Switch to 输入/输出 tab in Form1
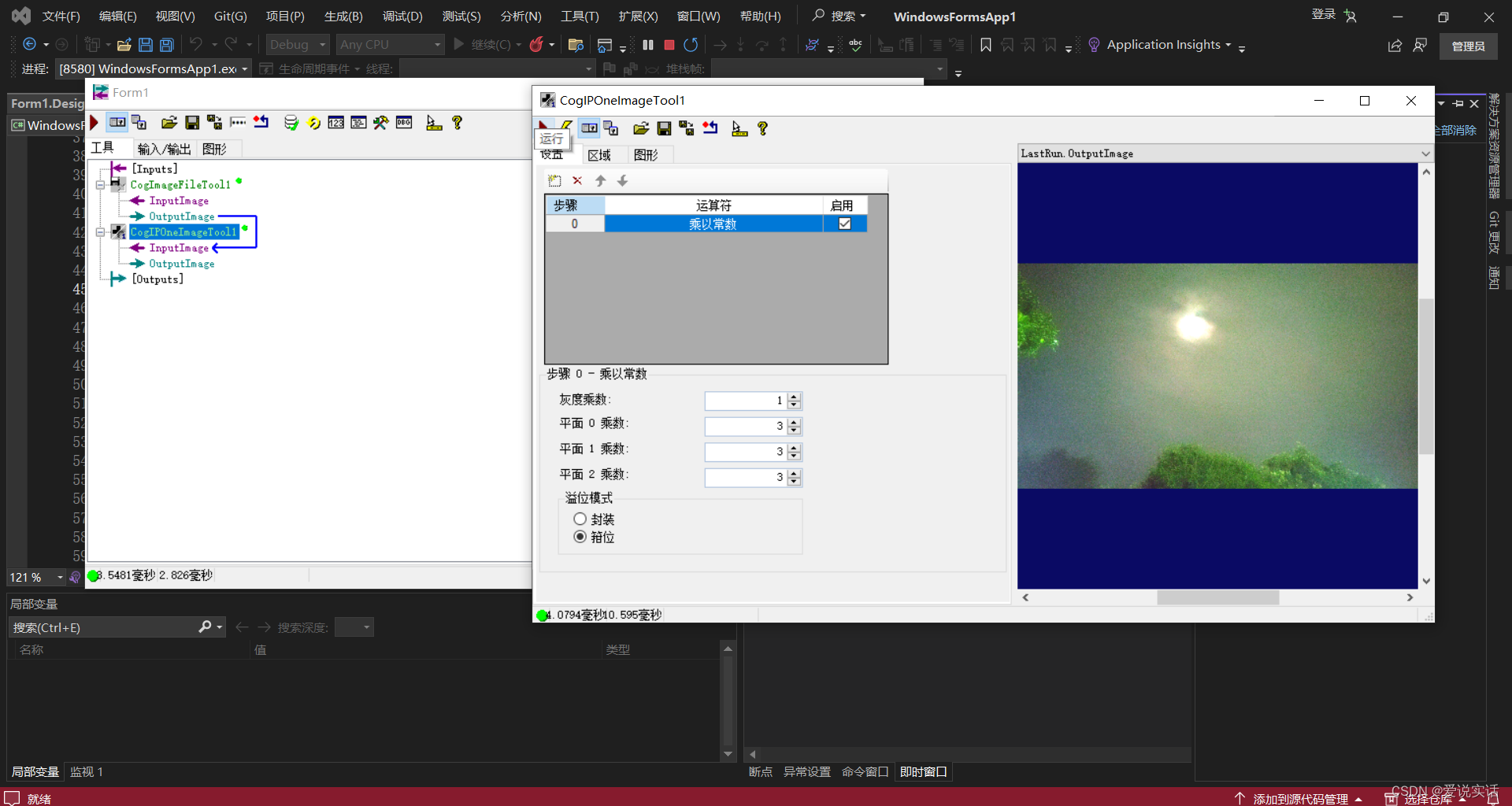 pos(164,149)
